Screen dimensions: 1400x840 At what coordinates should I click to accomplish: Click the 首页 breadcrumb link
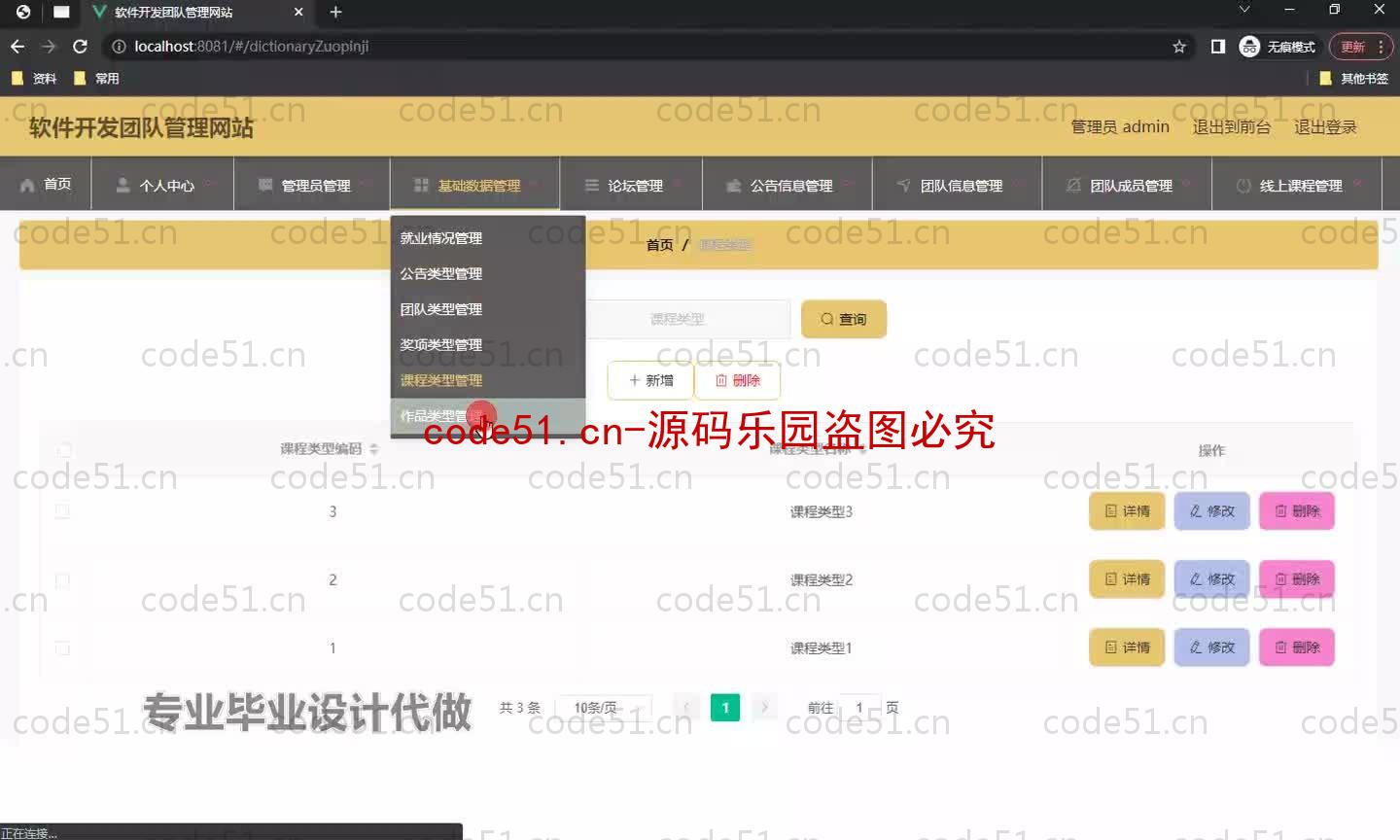659,245
